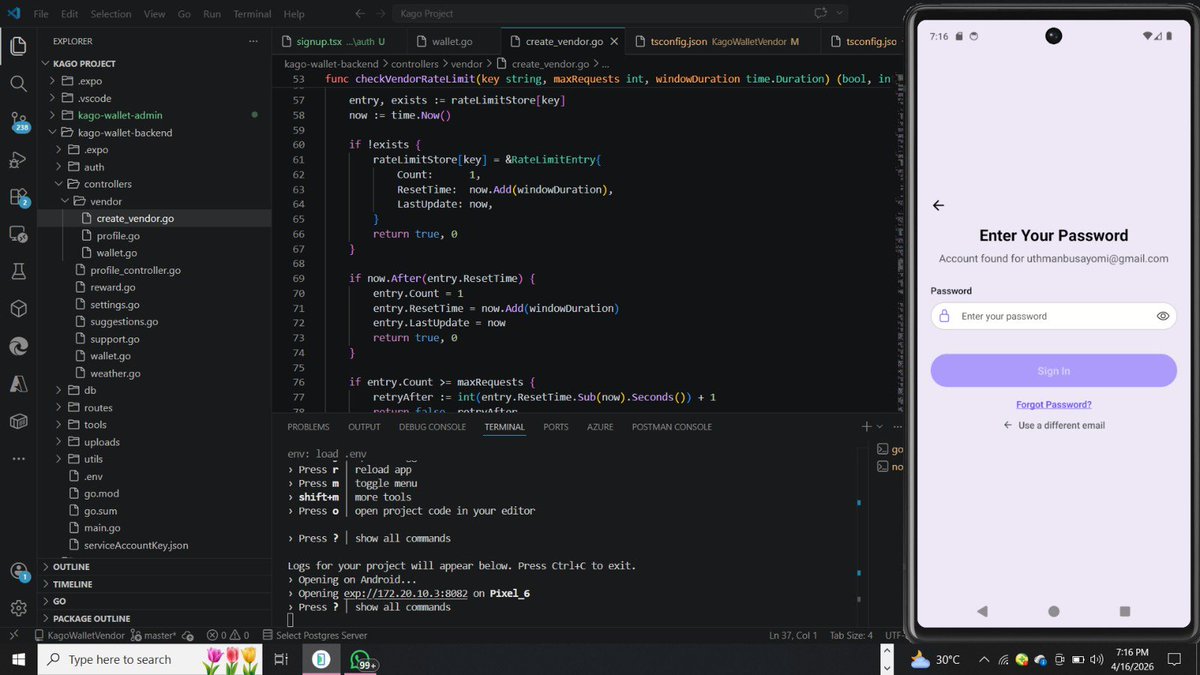The height and width of the screenshot is (675, 1200).
Task: Tap the emulator Recents square button
Action: click(x=1124, y=610)
